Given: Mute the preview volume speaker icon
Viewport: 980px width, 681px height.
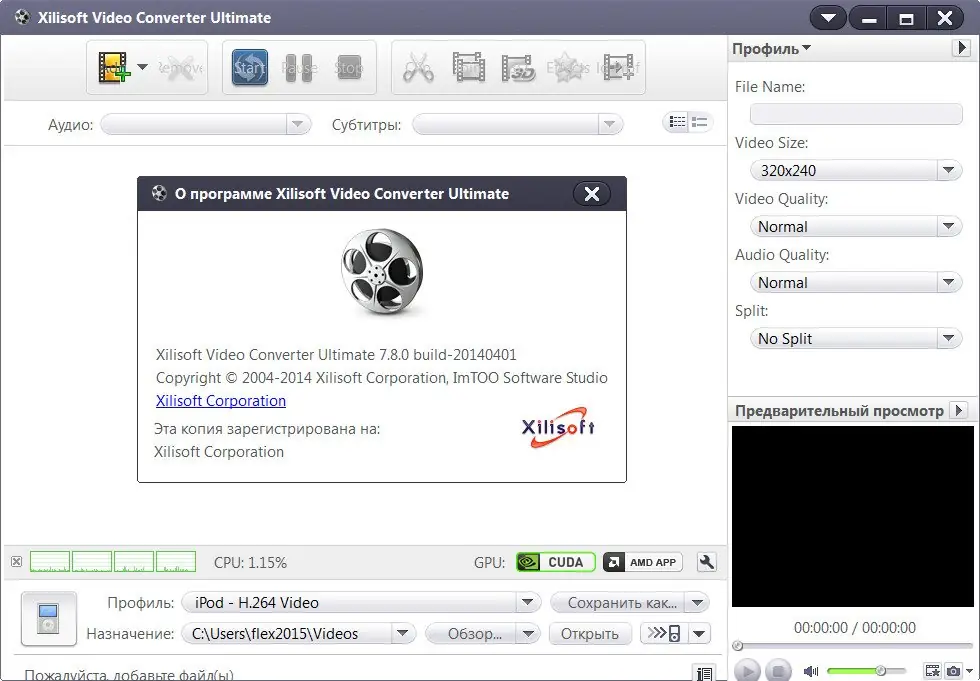Looking at the screenshot, I should tap(811, 671).
